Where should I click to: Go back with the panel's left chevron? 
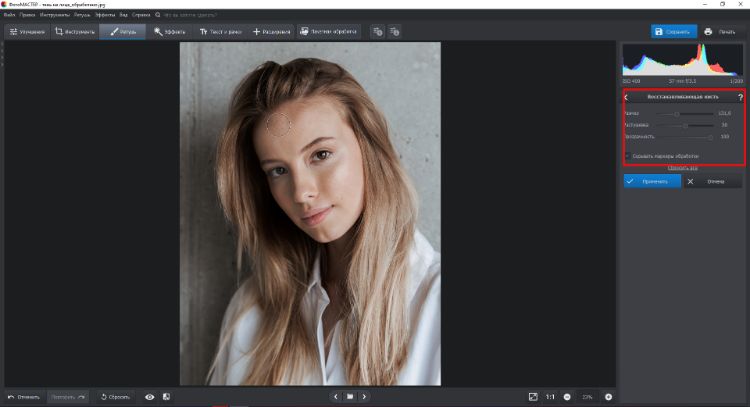pyautogui.click(x=626, y=98)
